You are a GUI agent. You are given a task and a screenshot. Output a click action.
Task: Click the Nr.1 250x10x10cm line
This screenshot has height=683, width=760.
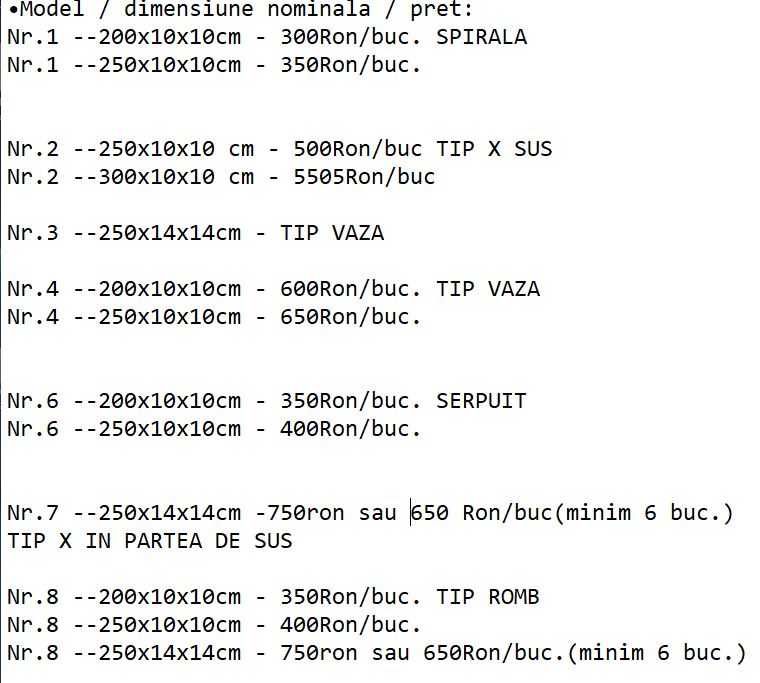214,66
